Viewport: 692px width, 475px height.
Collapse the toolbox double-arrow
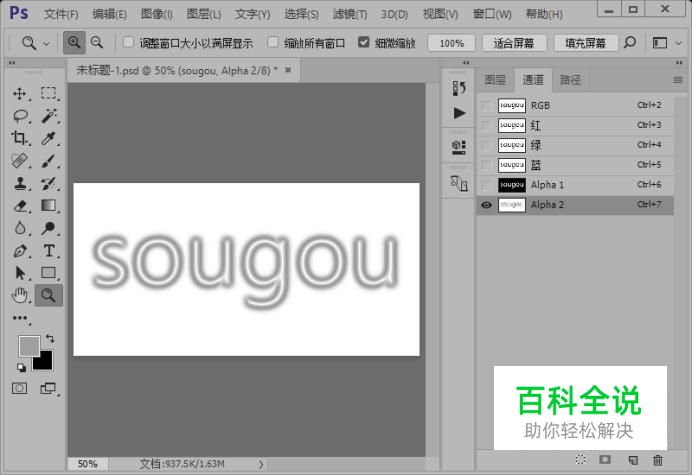12,63
